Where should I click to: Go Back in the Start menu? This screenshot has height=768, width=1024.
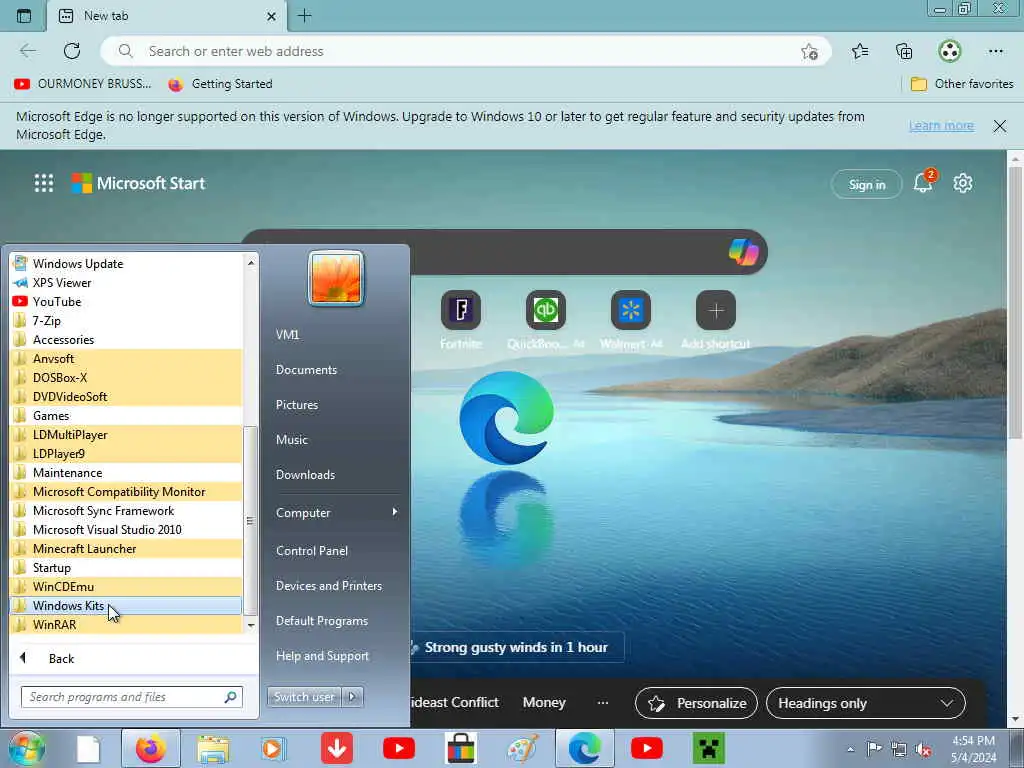click(61, 658)
